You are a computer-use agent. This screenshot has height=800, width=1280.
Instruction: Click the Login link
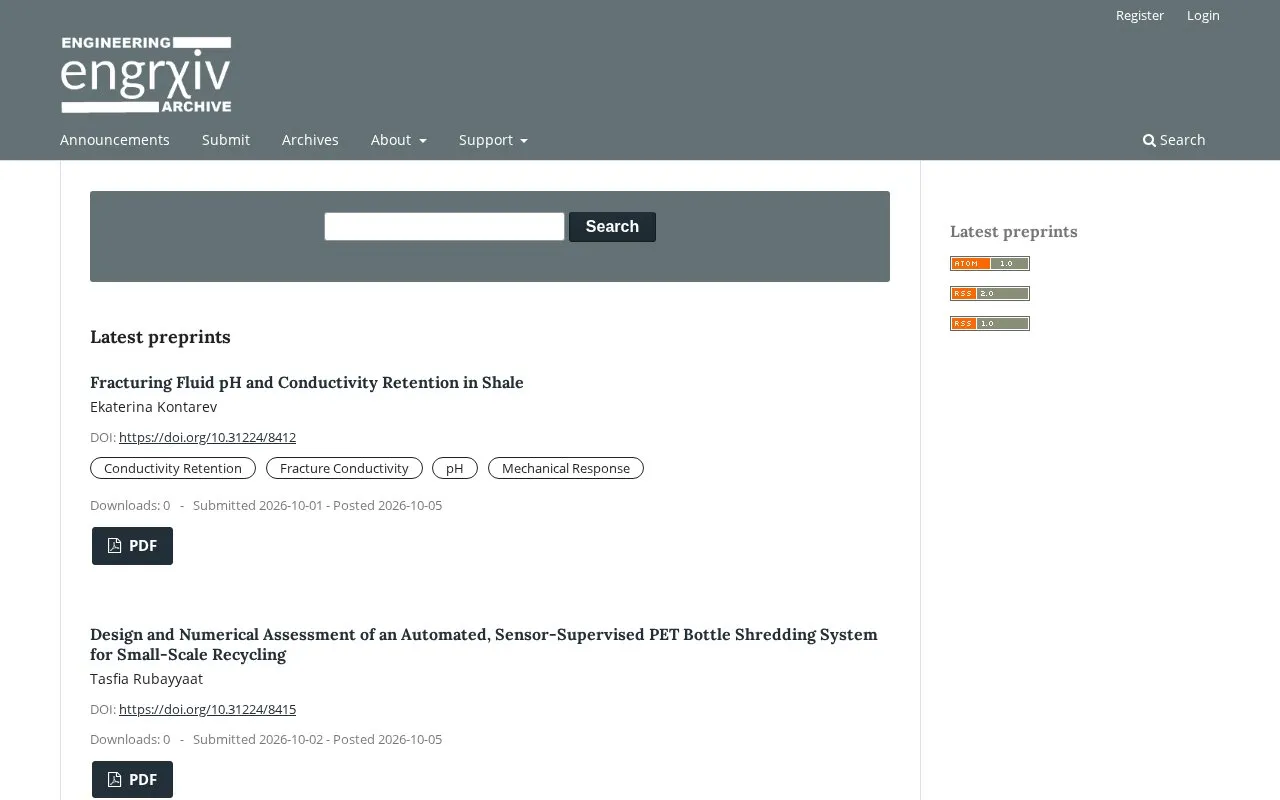1203,15
